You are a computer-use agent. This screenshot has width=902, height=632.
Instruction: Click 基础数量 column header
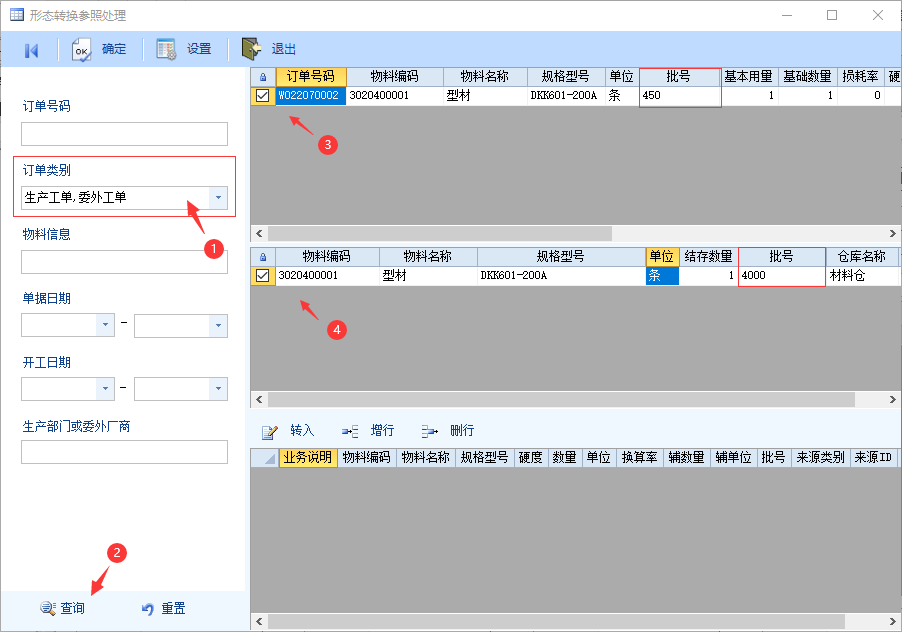coord(808,76)
